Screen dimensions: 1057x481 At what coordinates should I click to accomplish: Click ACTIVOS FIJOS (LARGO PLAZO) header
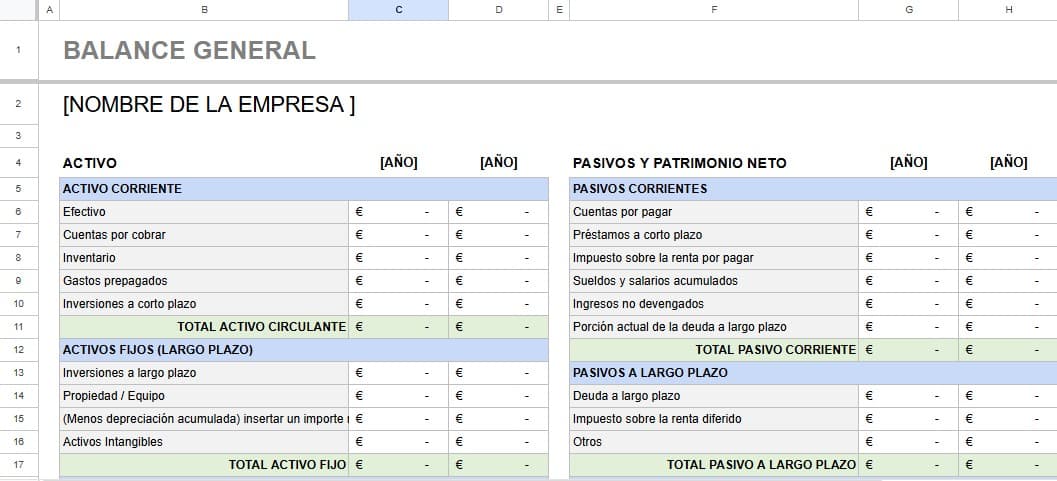pyautogui.click(x=304, y=350)
